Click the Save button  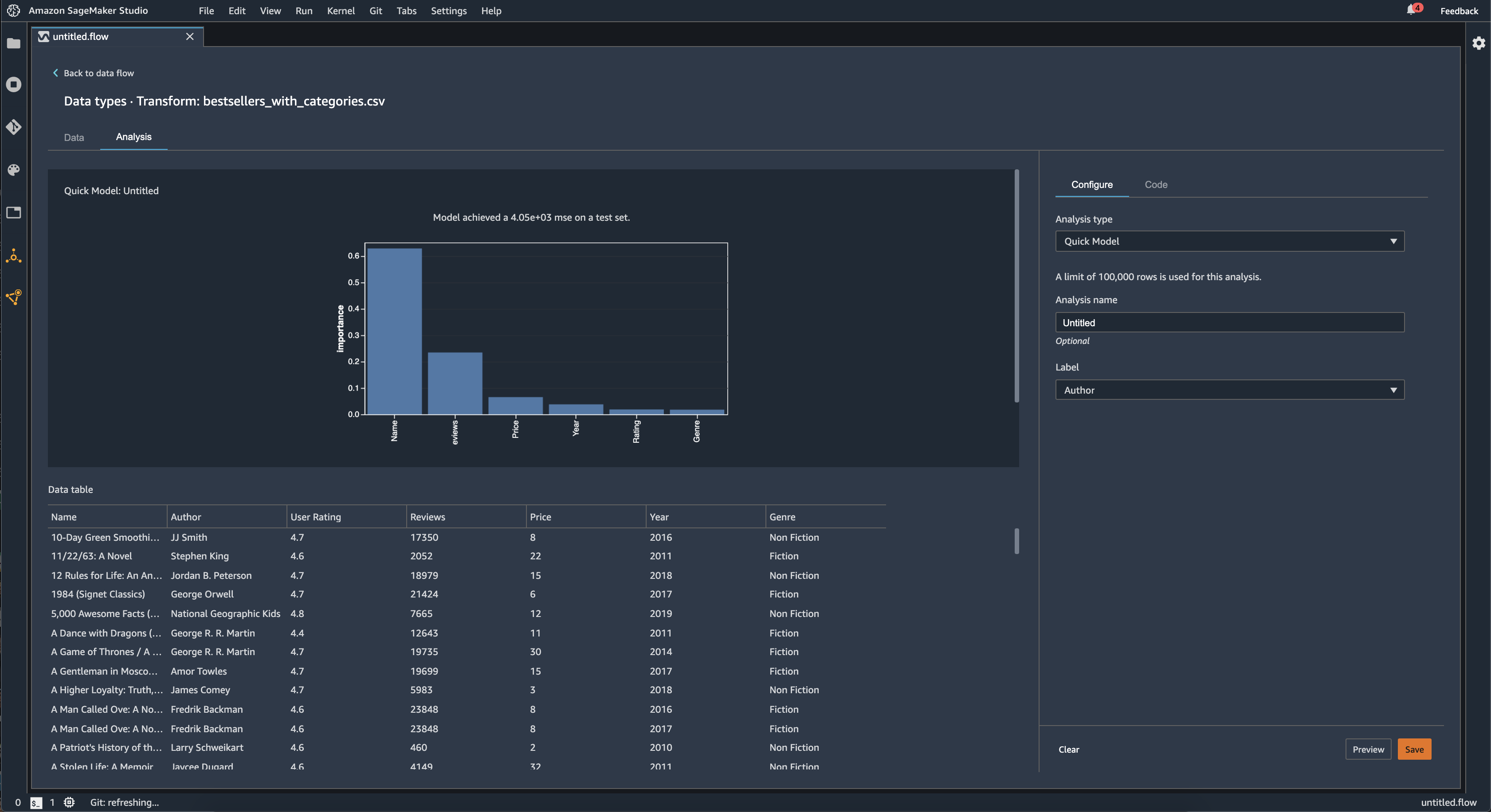1414,748
